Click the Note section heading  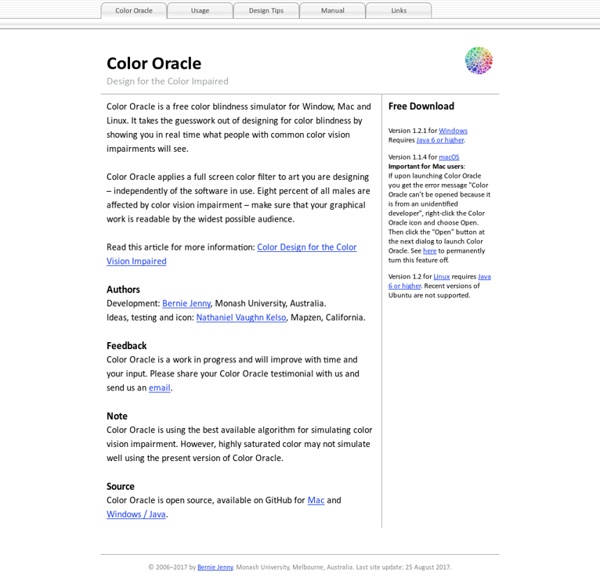point(117,416)
